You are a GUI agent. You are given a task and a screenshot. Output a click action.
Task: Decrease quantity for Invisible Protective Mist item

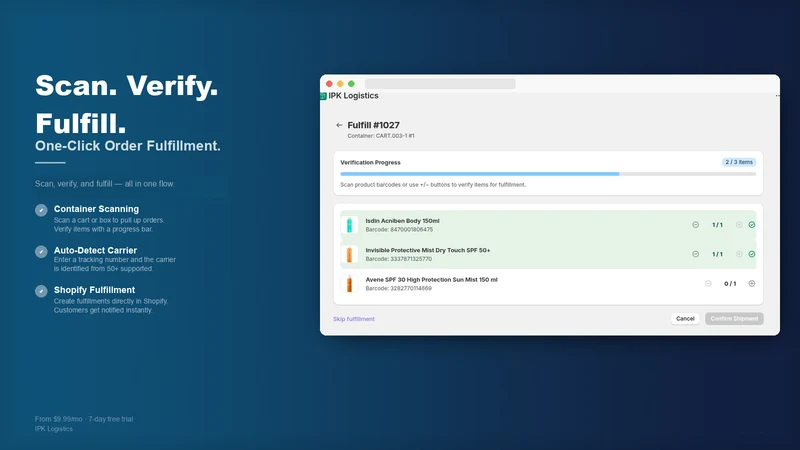[x=695, y=254]
